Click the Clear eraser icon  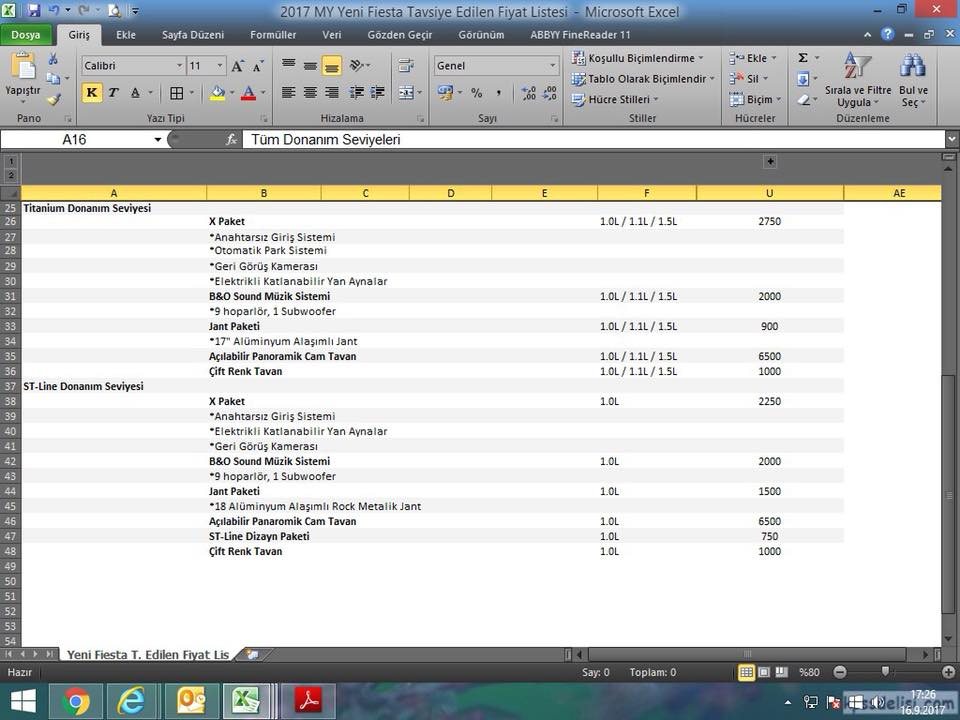(803, 99)
